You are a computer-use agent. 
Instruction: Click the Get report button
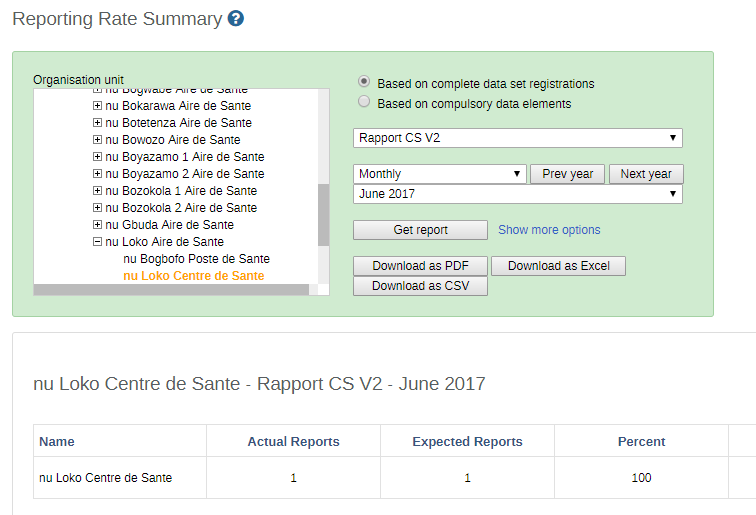pos(420,230)
